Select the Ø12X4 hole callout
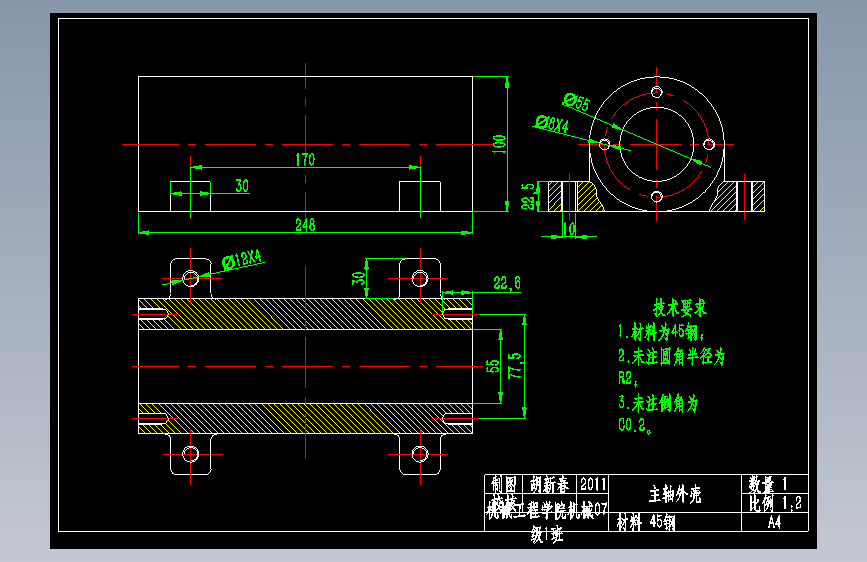 tap(242, 259)
